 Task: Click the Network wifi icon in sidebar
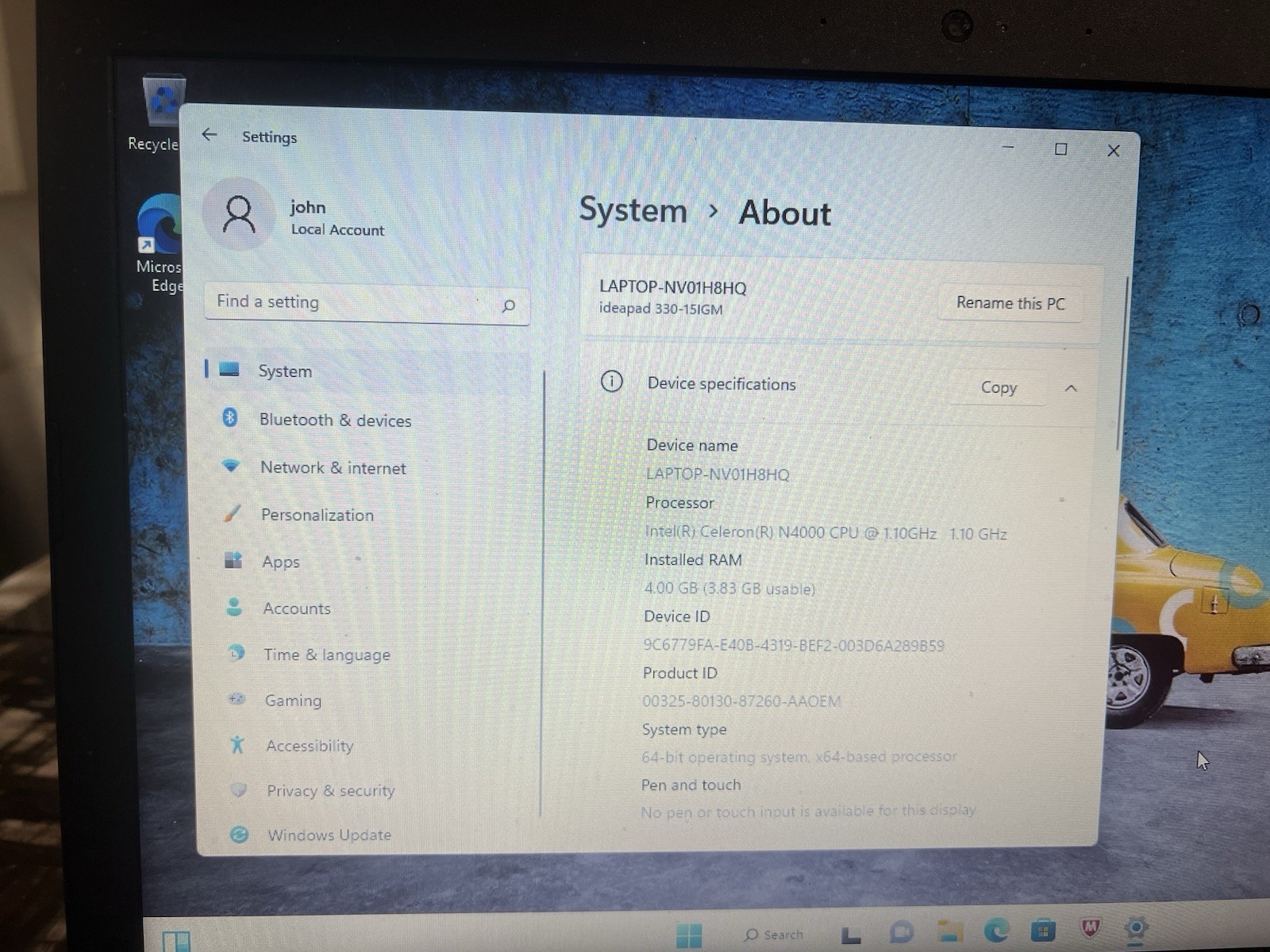coord(231,466)
